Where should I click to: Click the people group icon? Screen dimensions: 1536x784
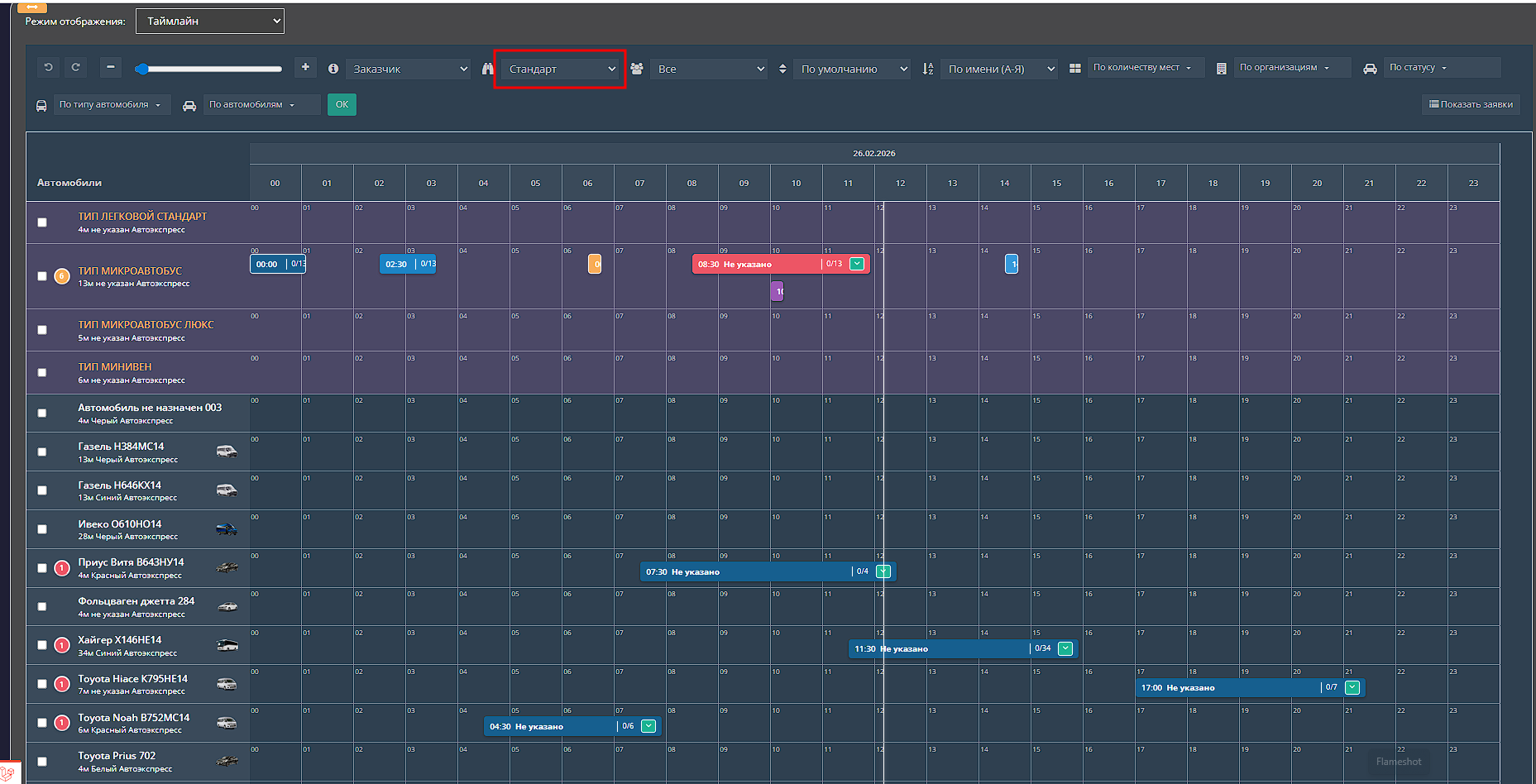pos(637,69)
